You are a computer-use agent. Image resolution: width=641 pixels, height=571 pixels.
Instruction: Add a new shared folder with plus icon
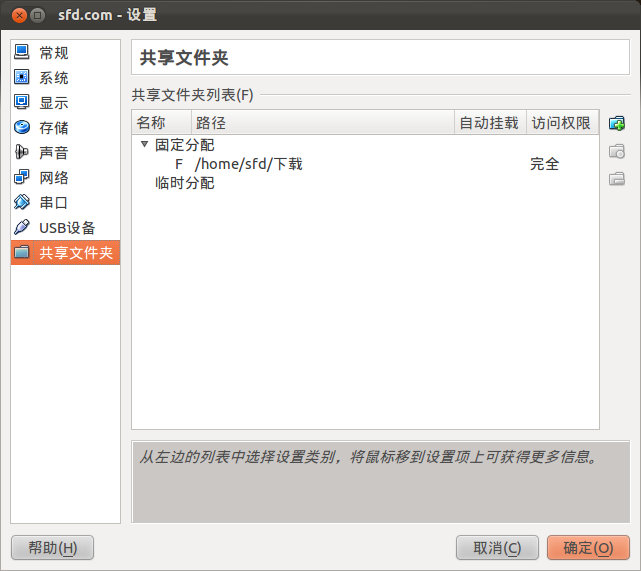point(616,123)
